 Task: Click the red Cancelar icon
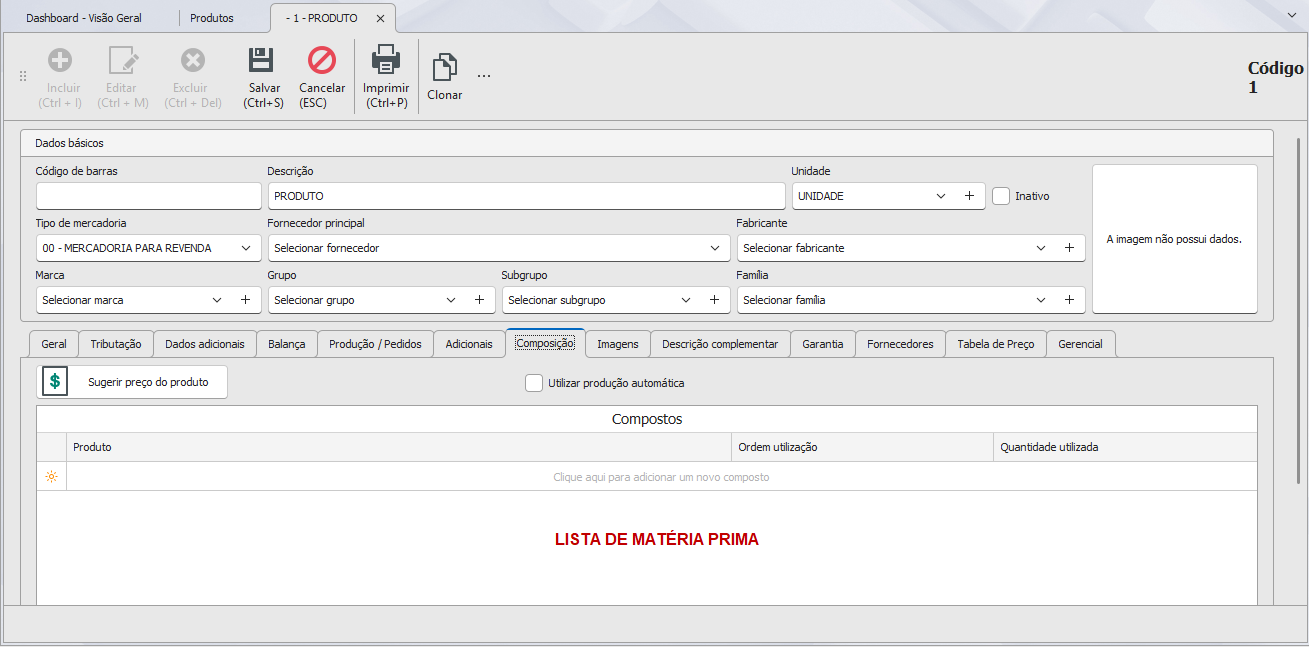click(322, 60)
